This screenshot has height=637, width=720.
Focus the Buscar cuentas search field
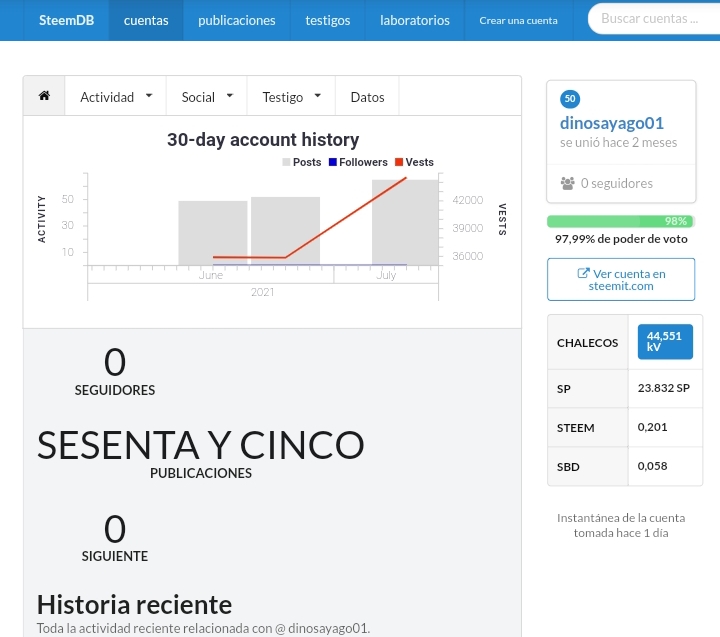tap(654, 19)
